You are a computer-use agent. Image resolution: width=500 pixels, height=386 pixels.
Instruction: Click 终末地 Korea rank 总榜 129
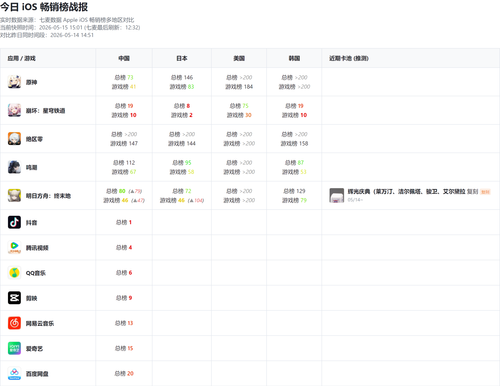pyautogui.click(x=294, y=191)
